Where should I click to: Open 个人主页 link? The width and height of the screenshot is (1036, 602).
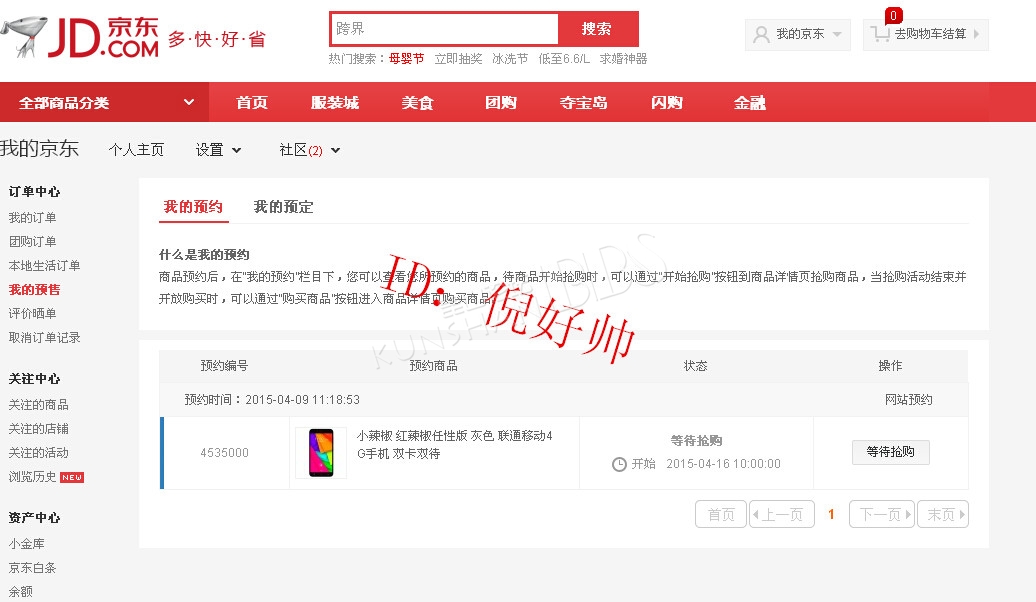click(136, 150)
